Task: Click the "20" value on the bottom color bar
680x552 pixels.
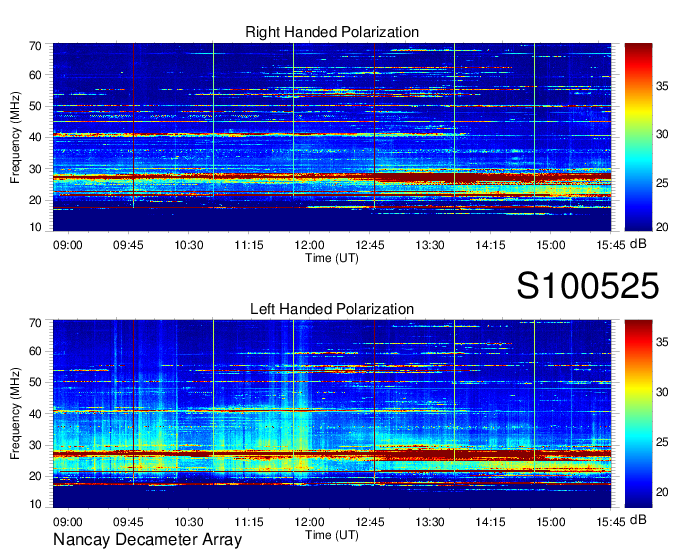Action: tap(662, 492)
